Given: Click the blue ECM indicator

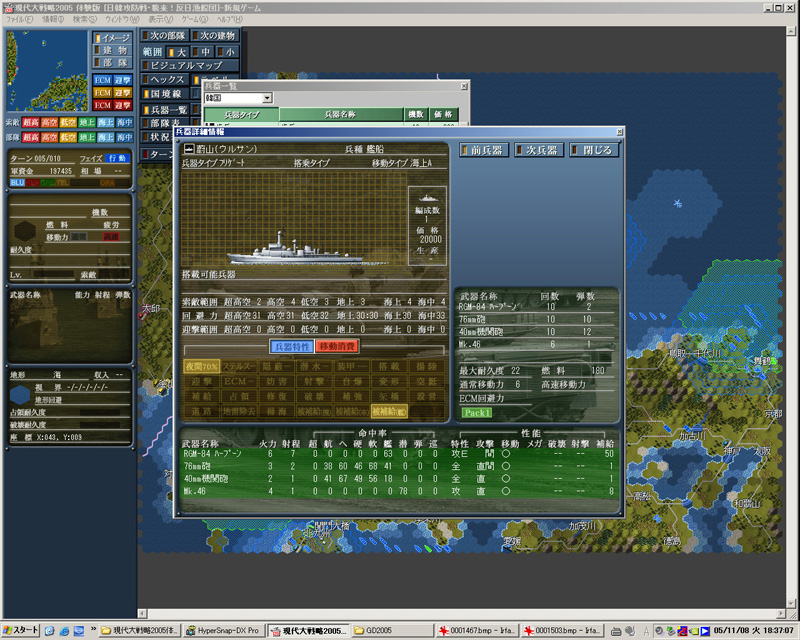Looking at the screenshot, I should (x=103, y=80).
